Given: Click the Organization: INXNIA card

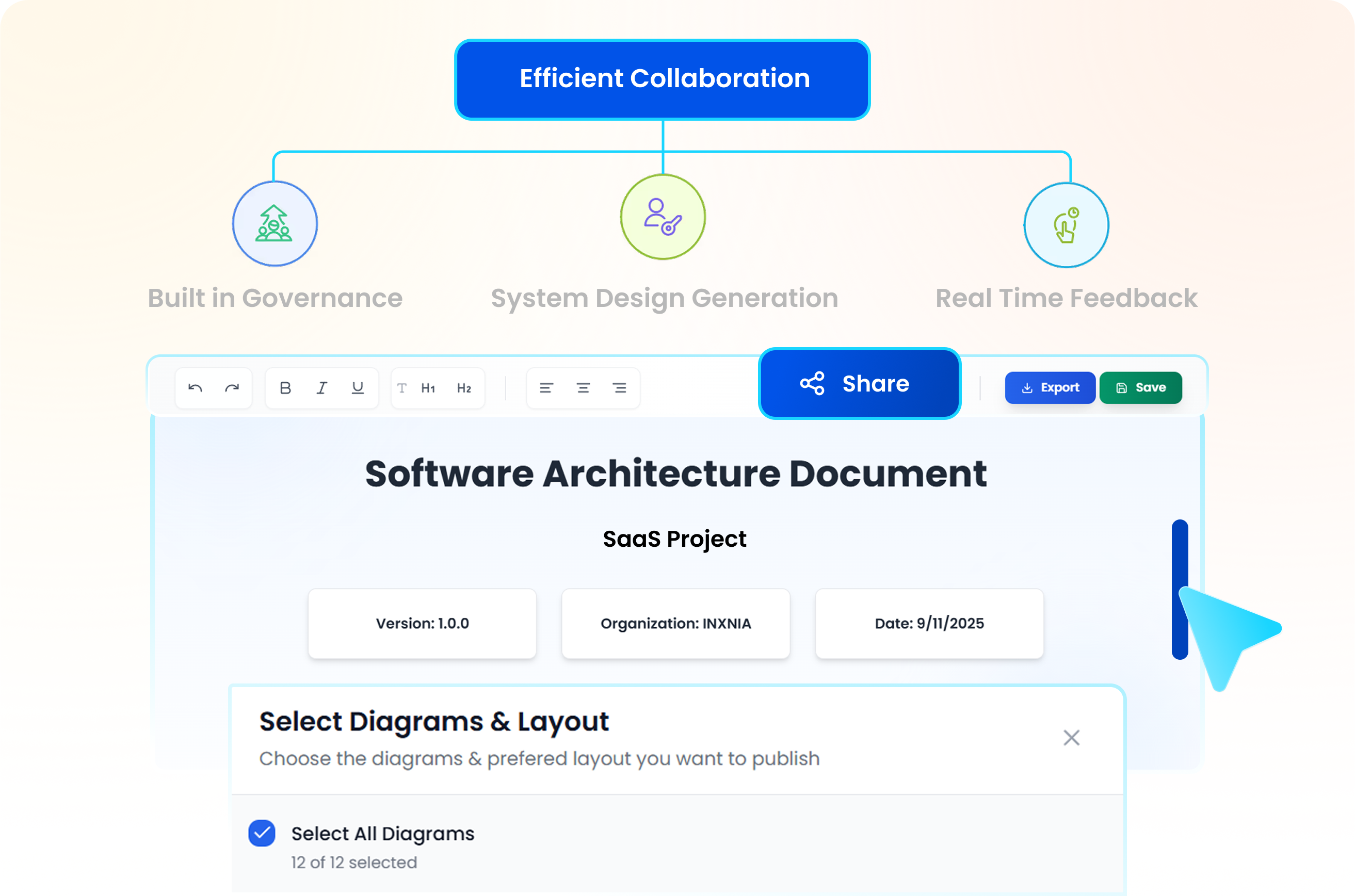Looking at the screenshot, I should tap(676, 624).
